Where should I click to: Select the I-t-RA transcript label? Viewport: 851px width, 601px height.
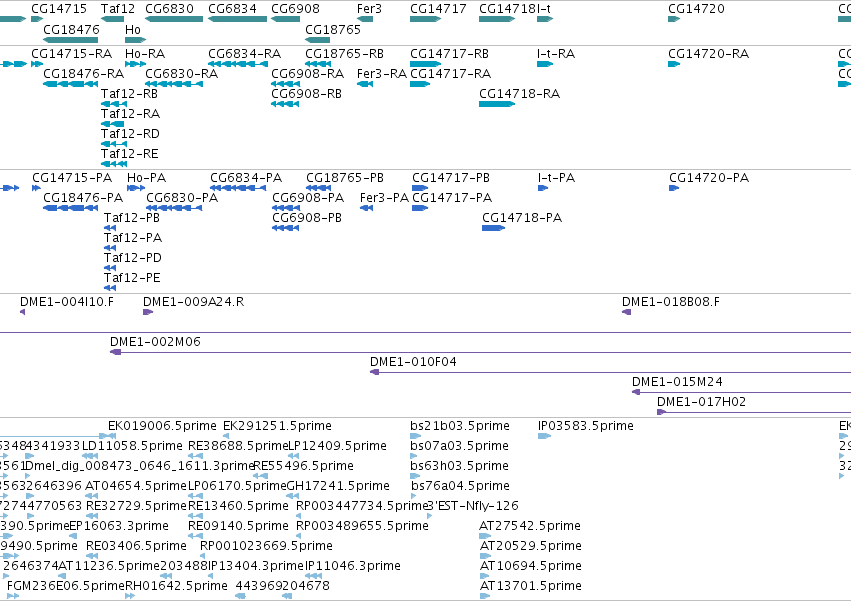556,54
